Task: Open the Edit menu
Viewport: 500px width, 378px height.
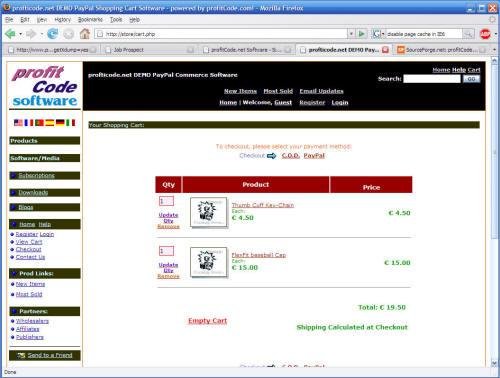Action: (25, 20)
